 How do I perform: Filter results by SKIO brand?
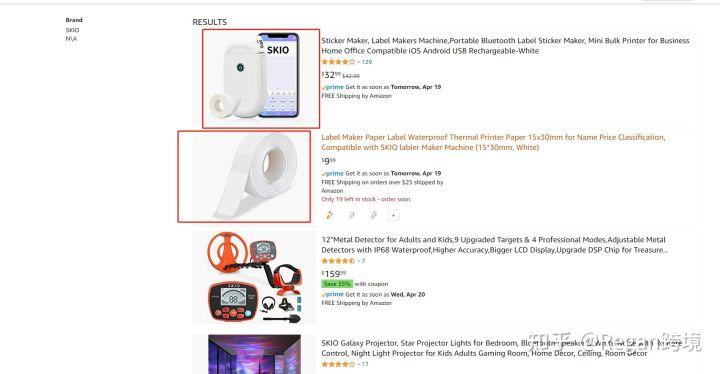(72, 30)
